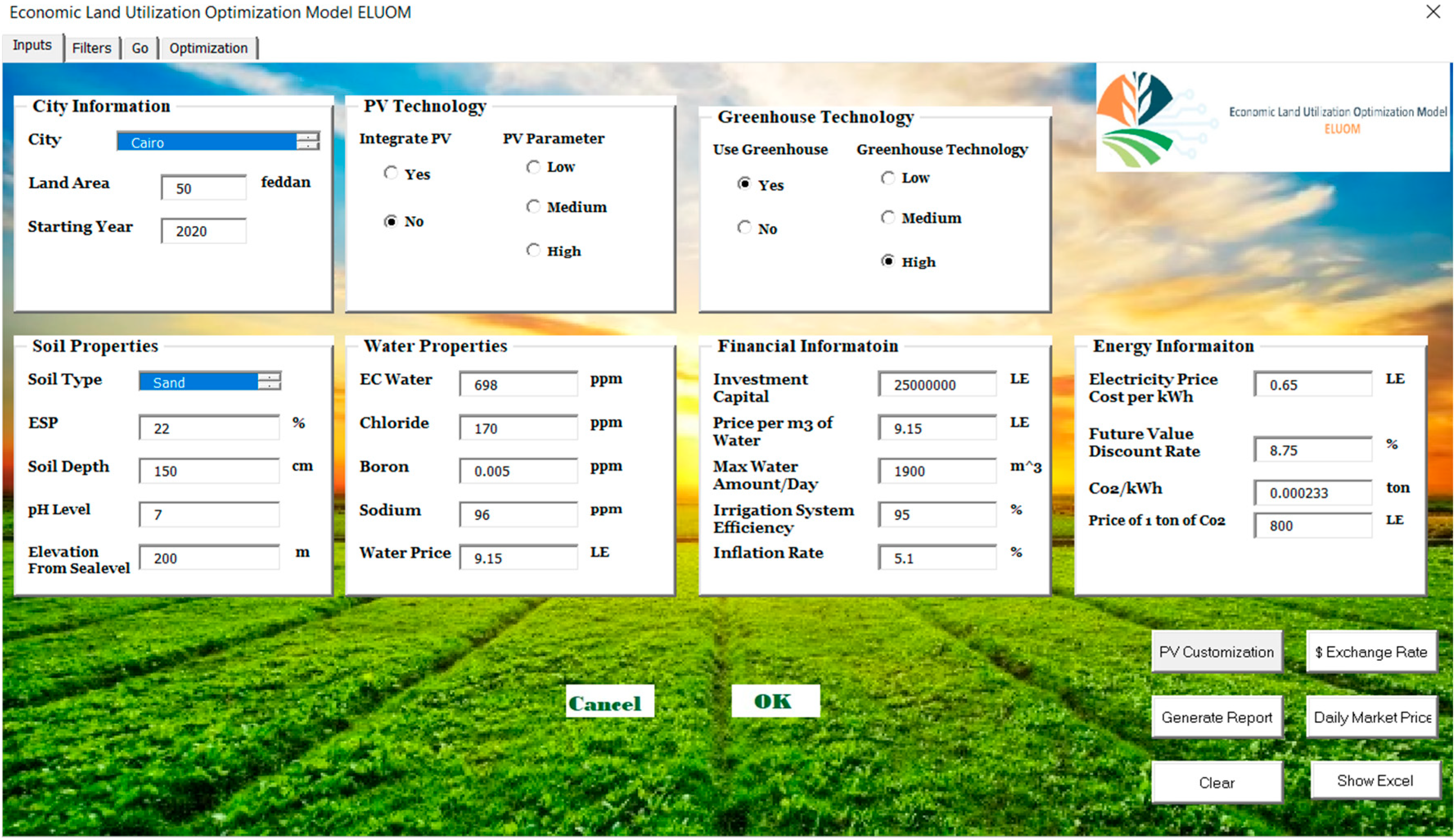
Task: Click the City spinner up arrow
Action: [310, 137]
